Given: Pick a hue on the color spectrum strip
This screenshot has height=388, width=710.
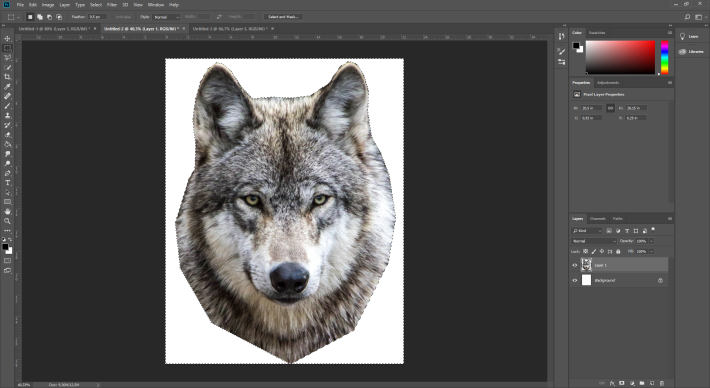Looking at the screenshot, I should point(664,57).
